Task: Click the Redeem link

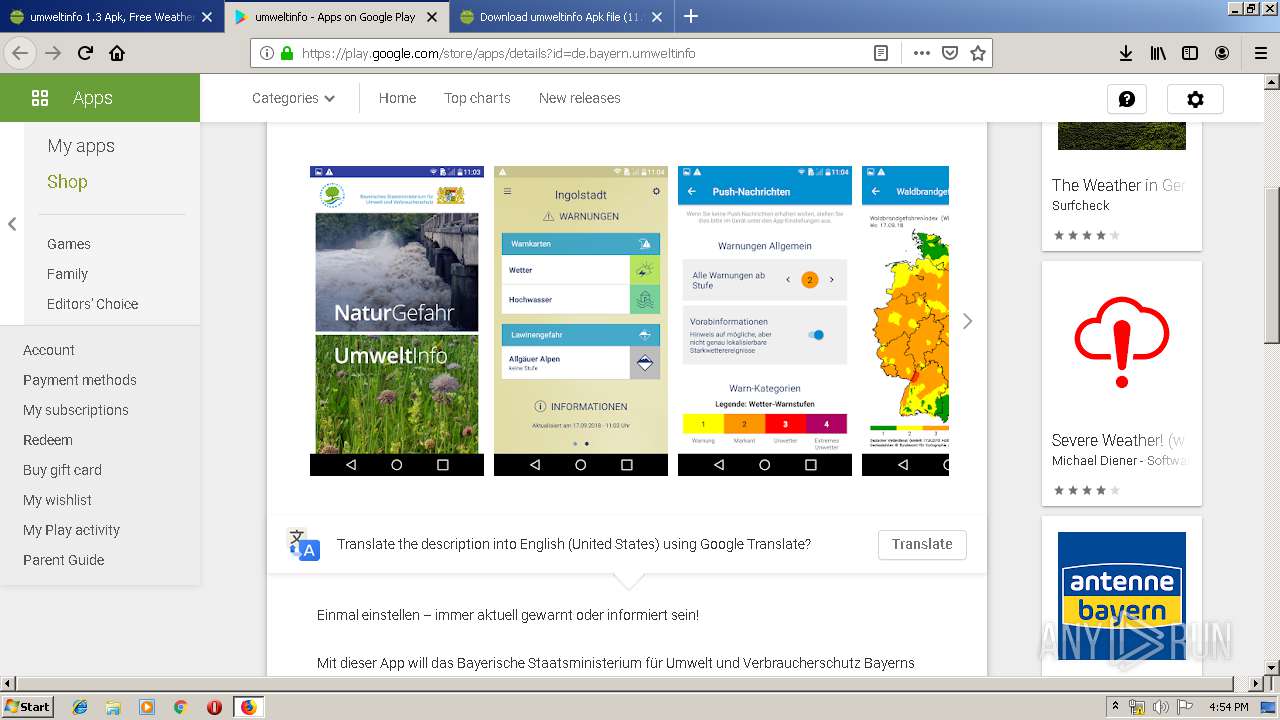Action: [x=48, y=440]
